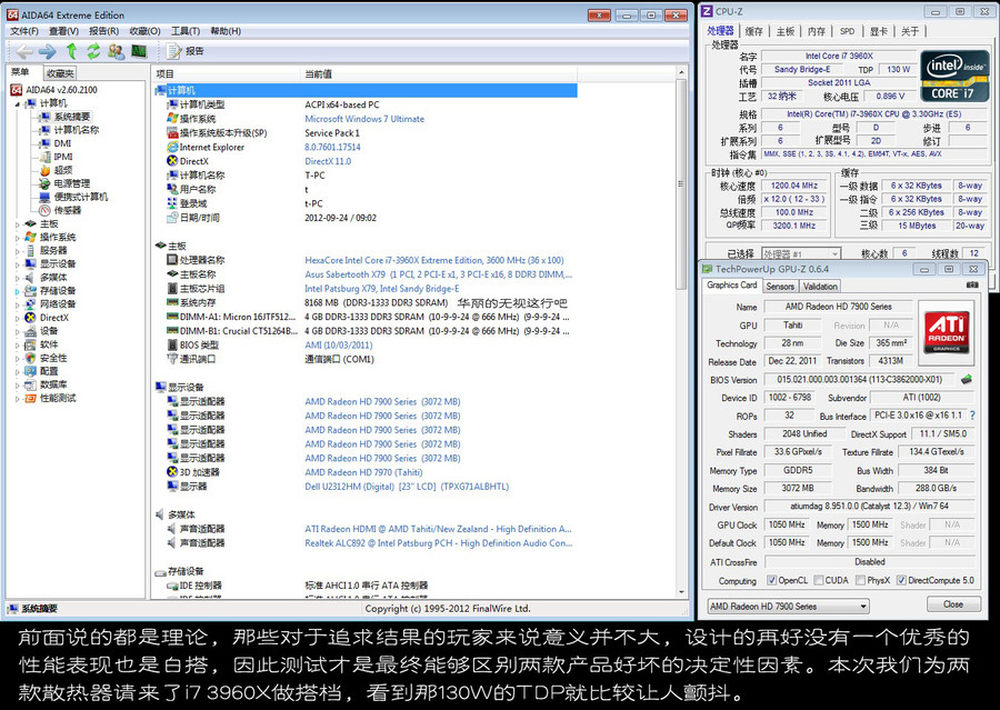The image size is (1000, 710).
Task: Click the Back arrow in AIDA64 toolbar
Action: click(24, 52)
